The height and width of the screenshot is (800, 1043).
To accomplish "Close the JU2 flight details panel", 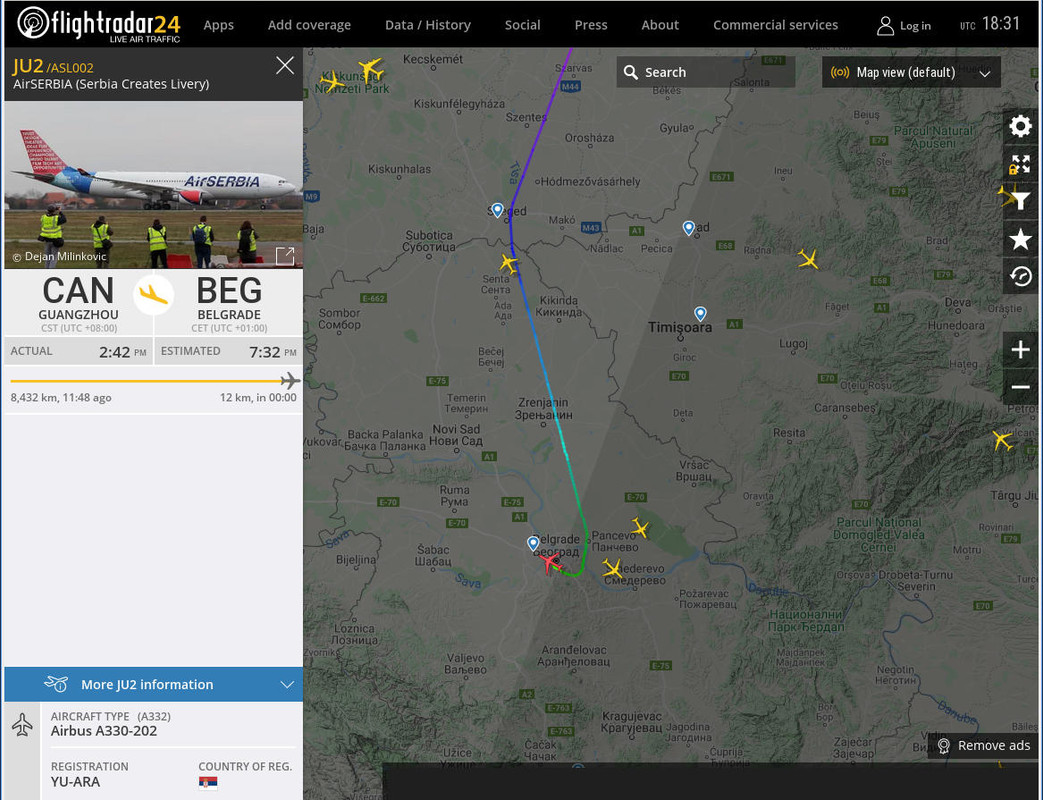I will (x=285, y=65).
